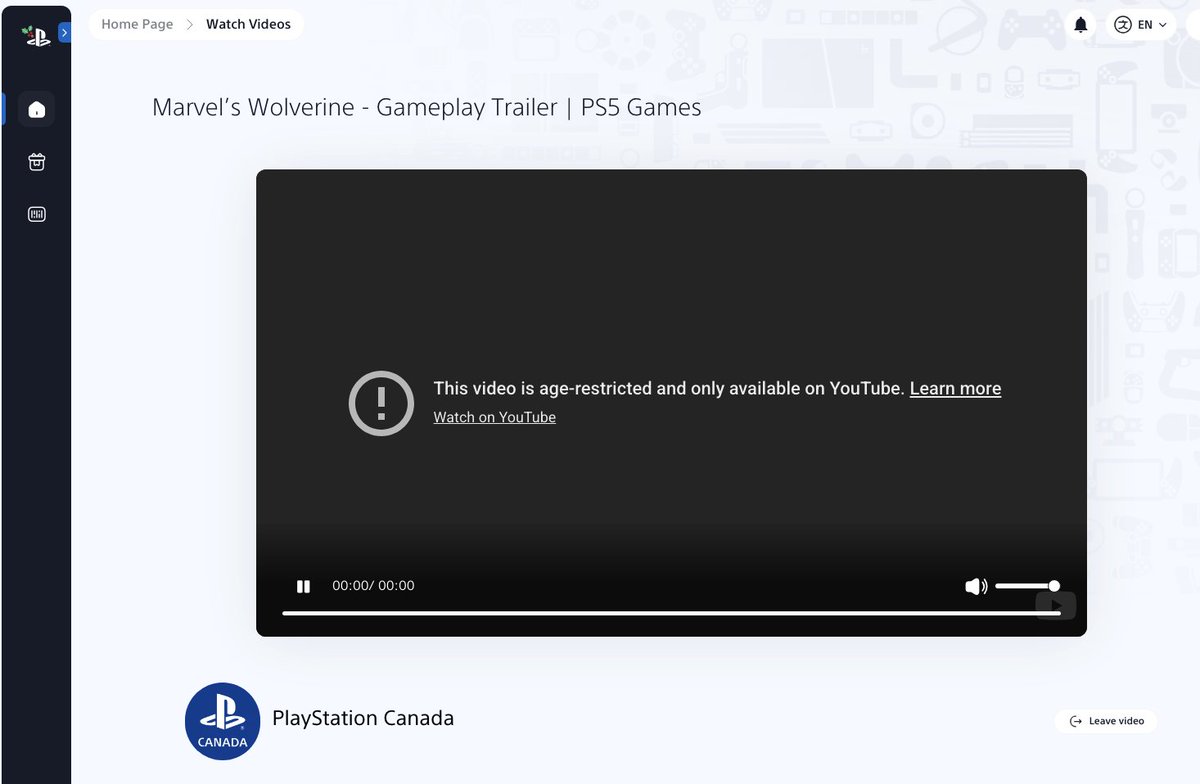Image resolution: width=1200 pixels, height=784 pixels.
Task: Click the video progress bar
Action: pos(671,613)
